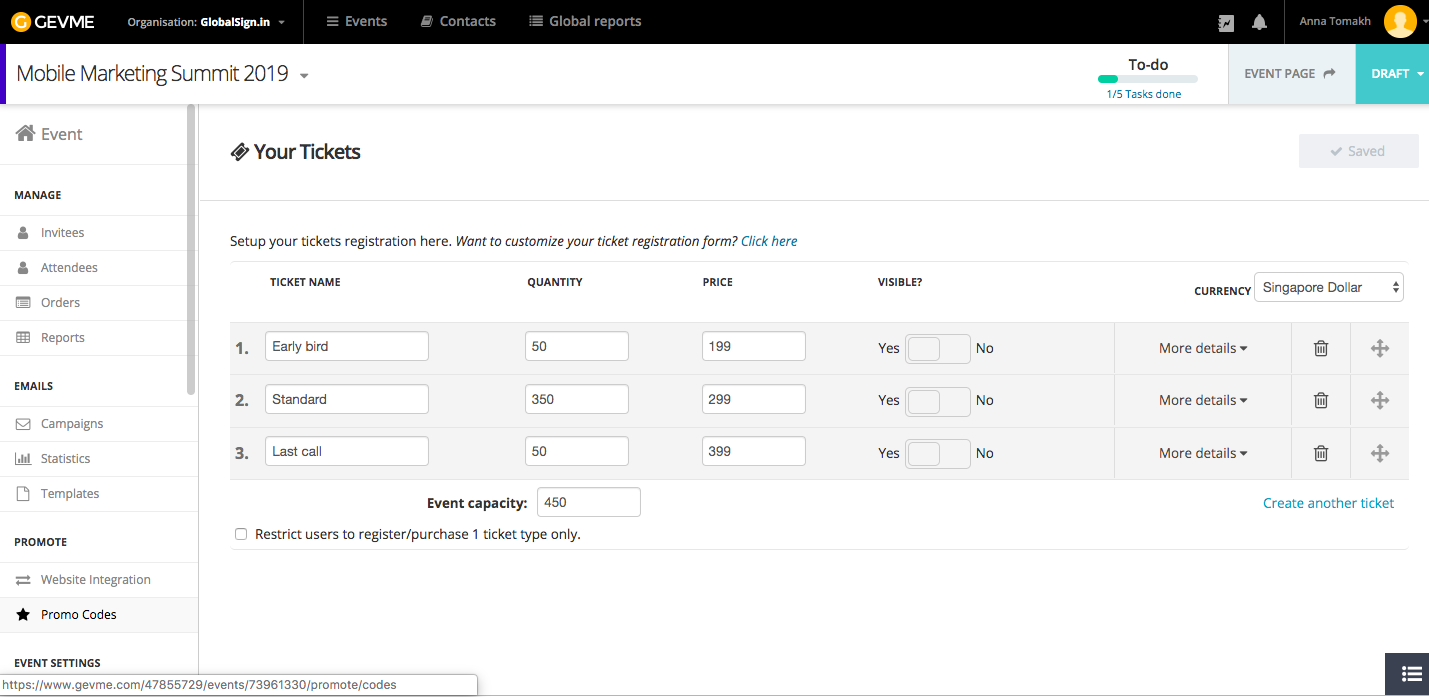Click the move handle icon for Early bird
Screen dimensions: 1429x697
coord(1380,348)
